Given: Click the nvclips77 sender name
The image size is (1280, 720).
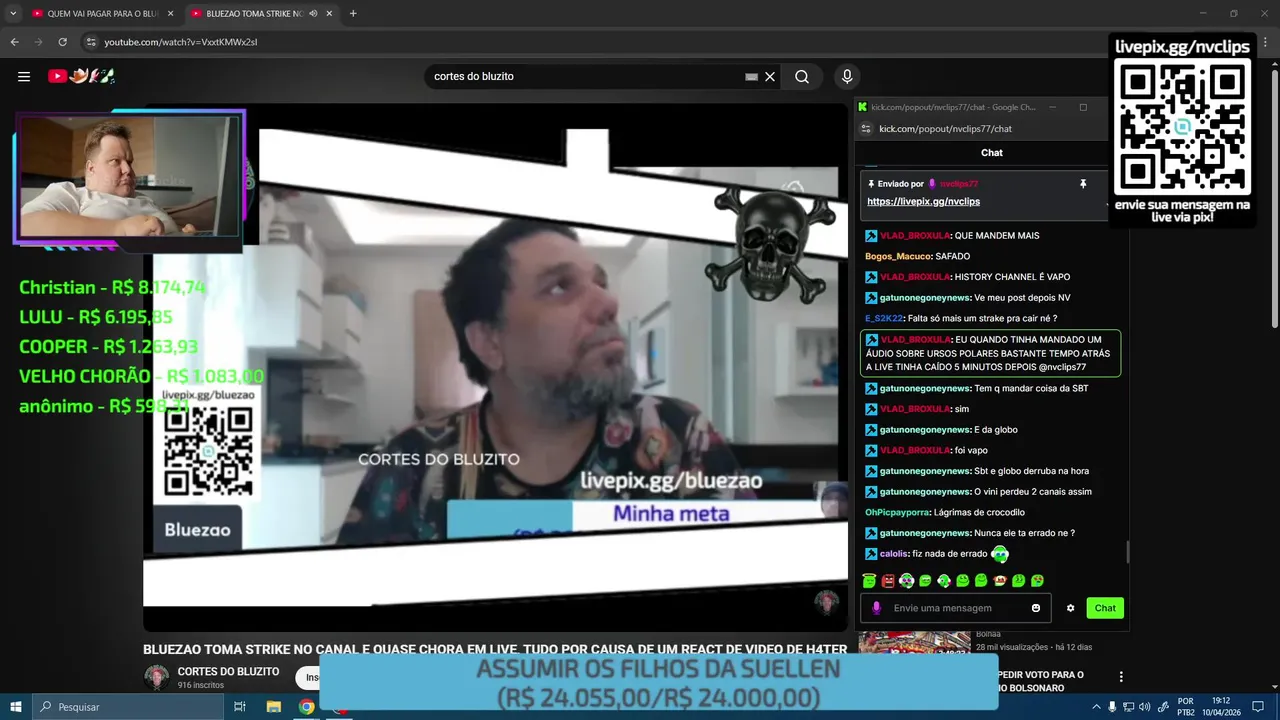Looking at the screenshot, I should point(958,184).
